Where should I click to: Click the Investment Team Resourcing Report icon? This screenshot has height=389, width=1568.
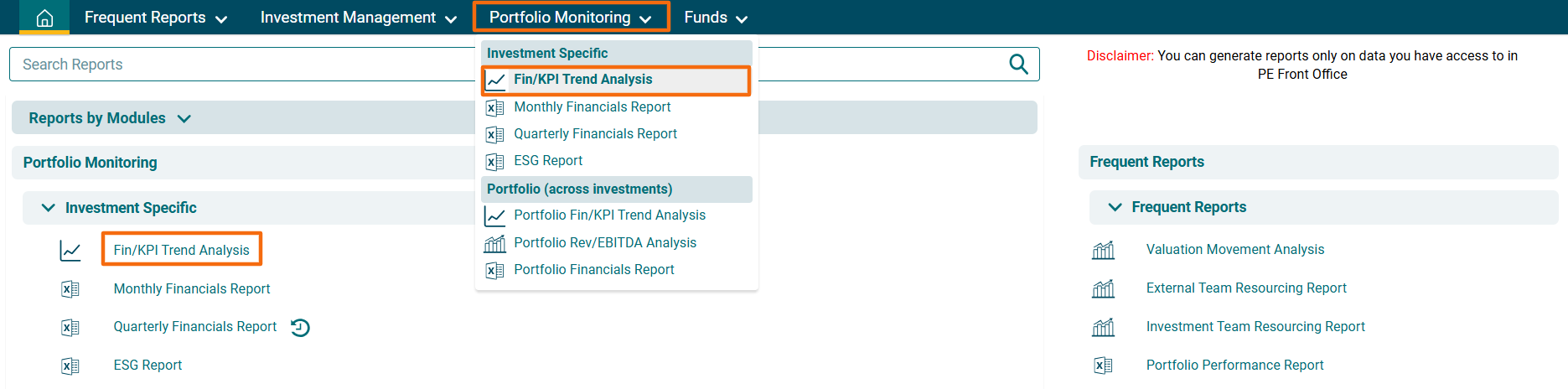[1103, 327]
